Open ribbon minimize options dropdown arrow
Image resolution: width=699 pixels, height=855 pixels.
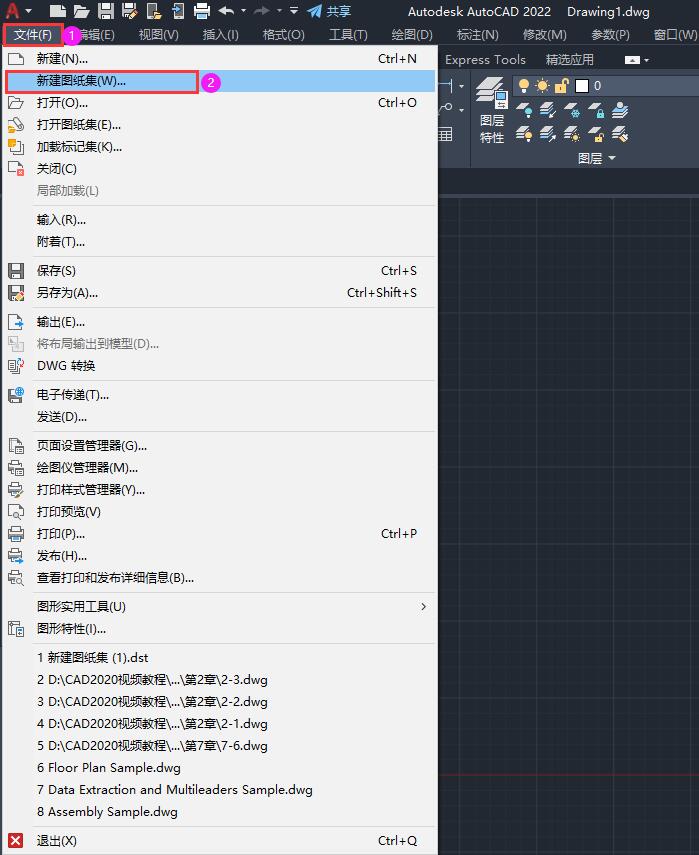click(x=647, y=60)
